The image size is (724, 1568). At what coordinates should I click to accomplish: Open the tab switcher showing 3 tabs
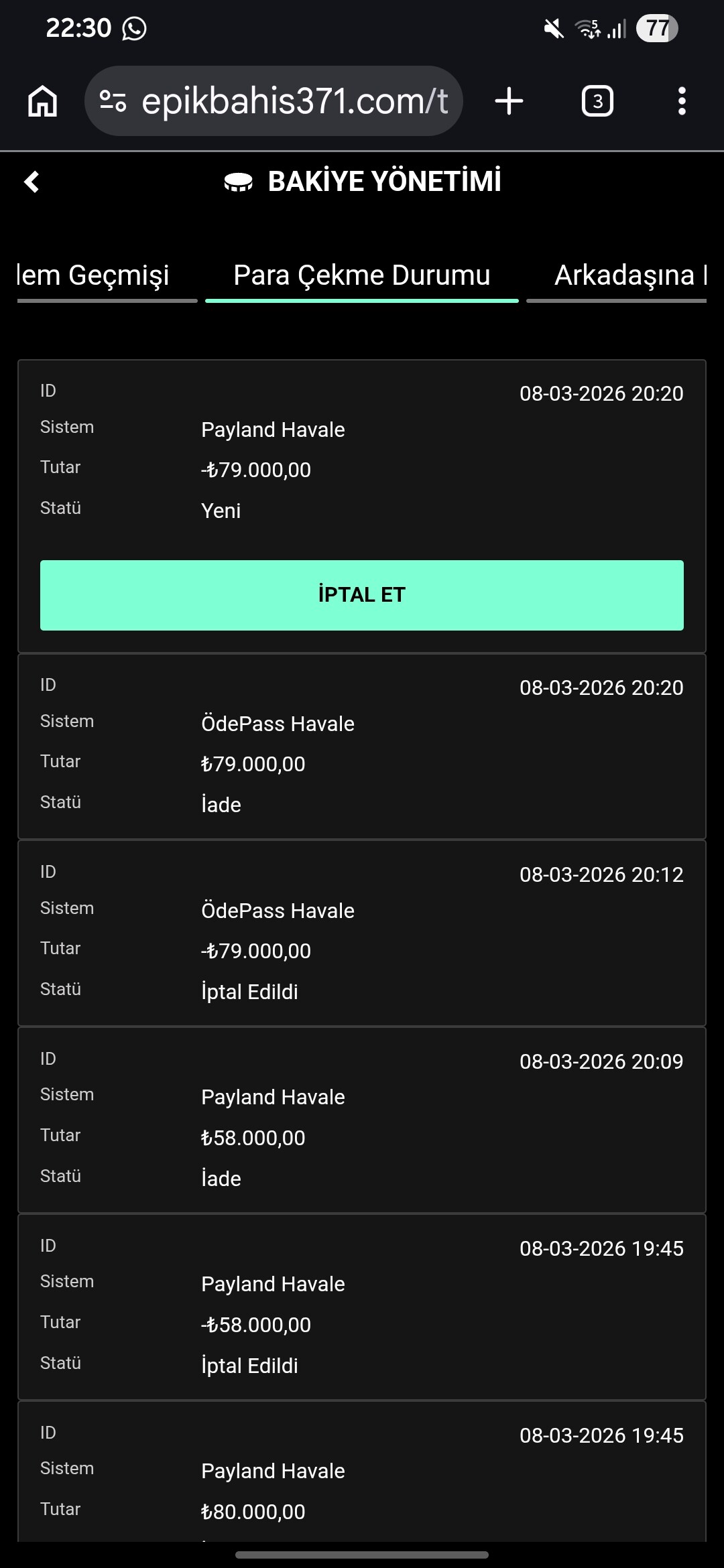597,101
